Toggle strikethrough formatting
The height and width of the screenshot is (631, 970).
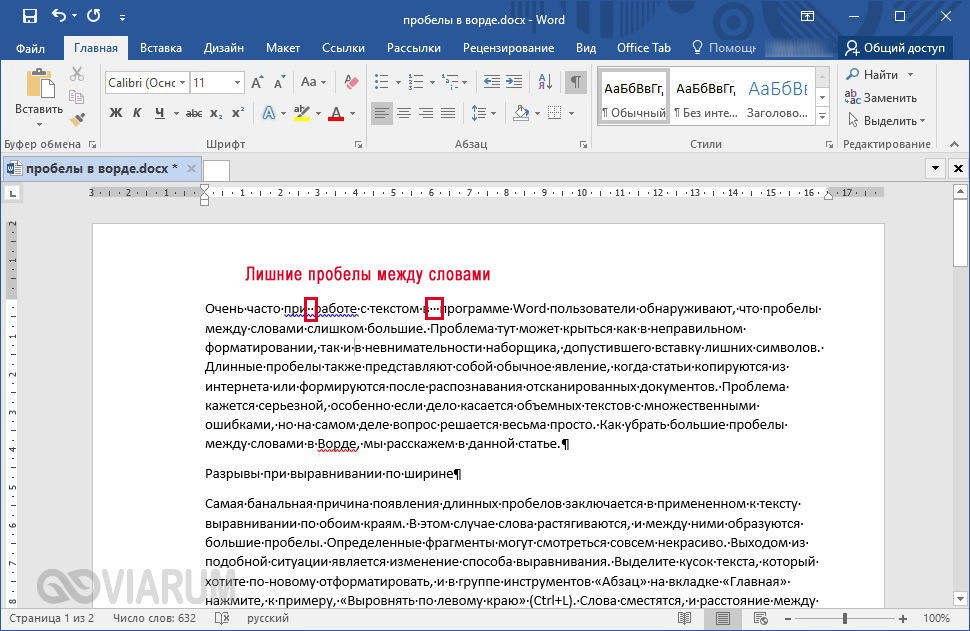[194, 113]
